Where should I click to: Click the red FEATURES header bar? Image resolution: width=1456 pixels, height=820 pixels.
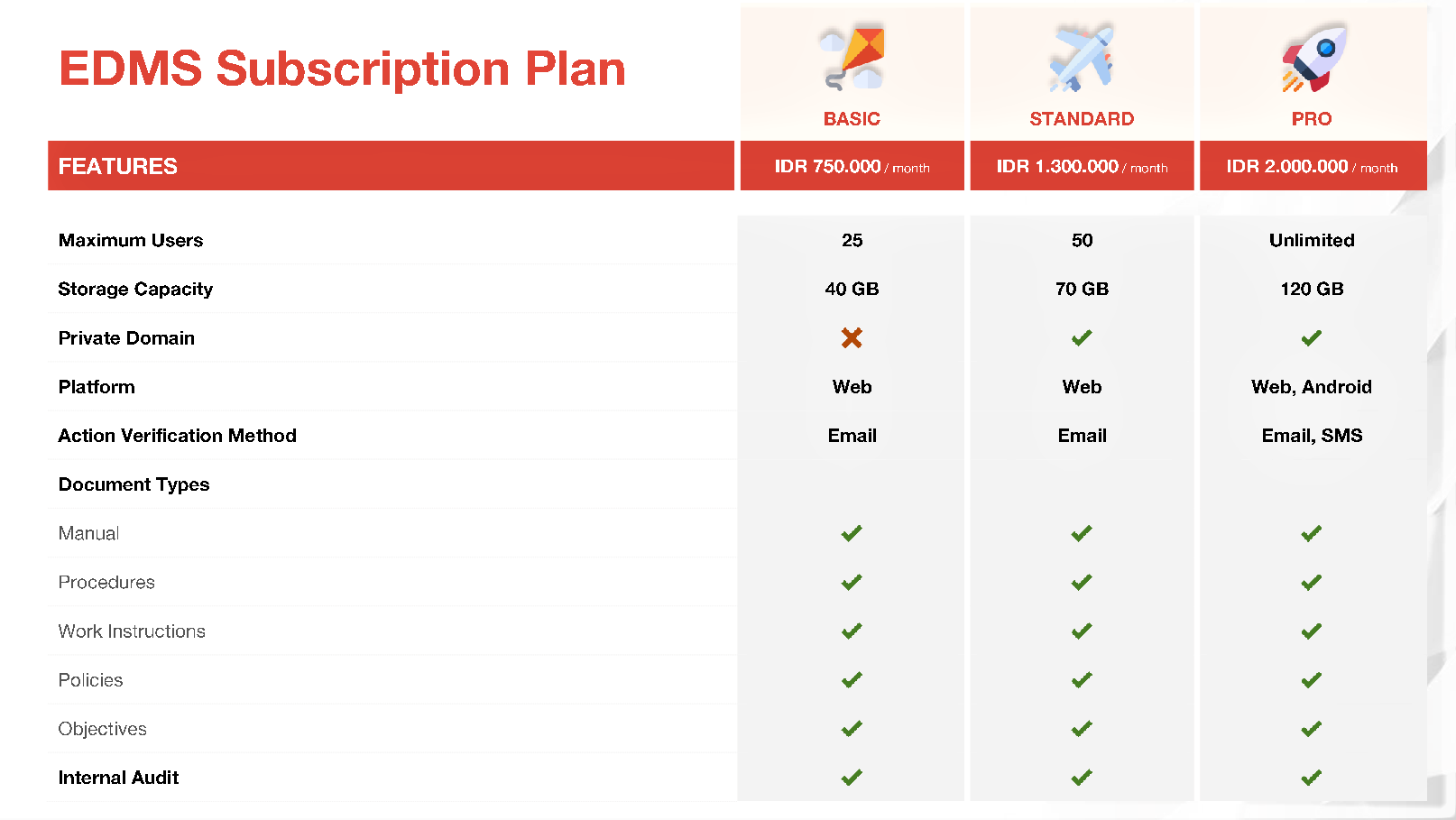(391, 166)
